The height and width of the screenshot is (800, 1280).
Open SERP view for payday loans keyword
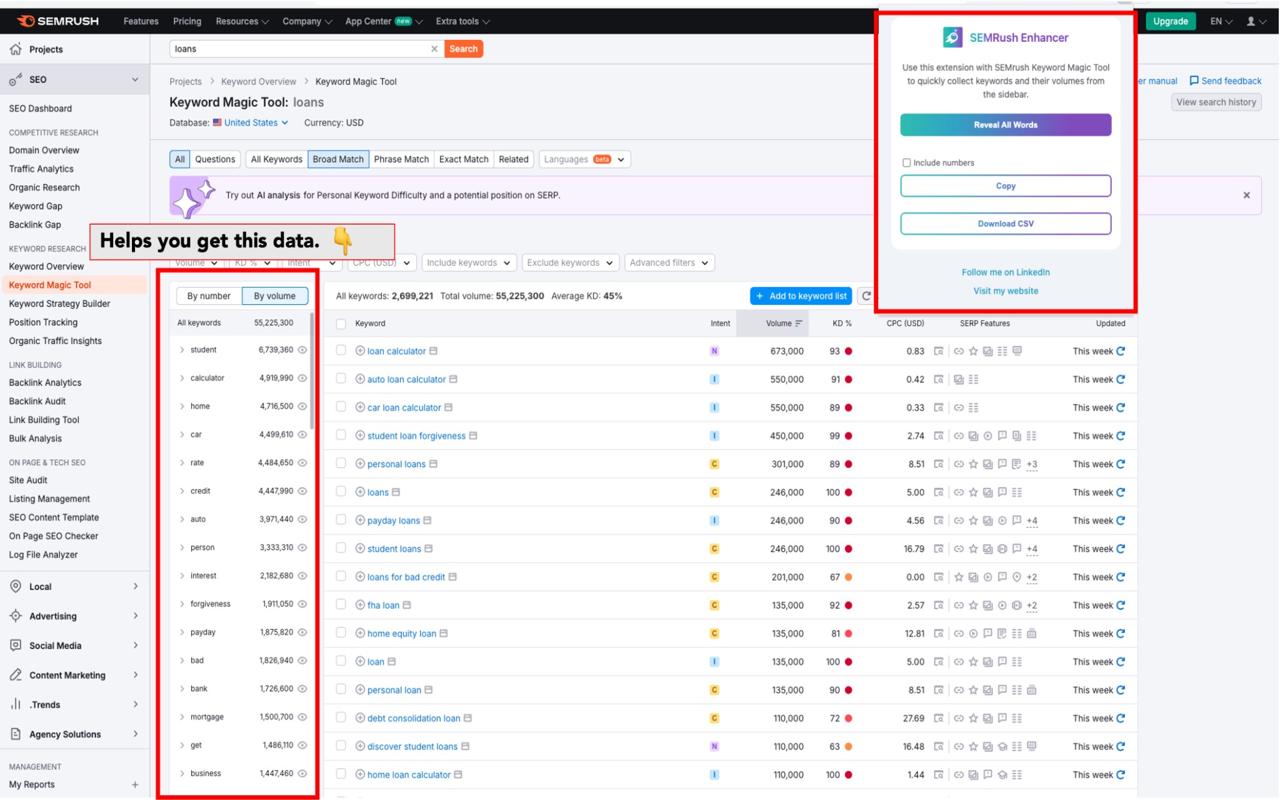coord(428,521)
